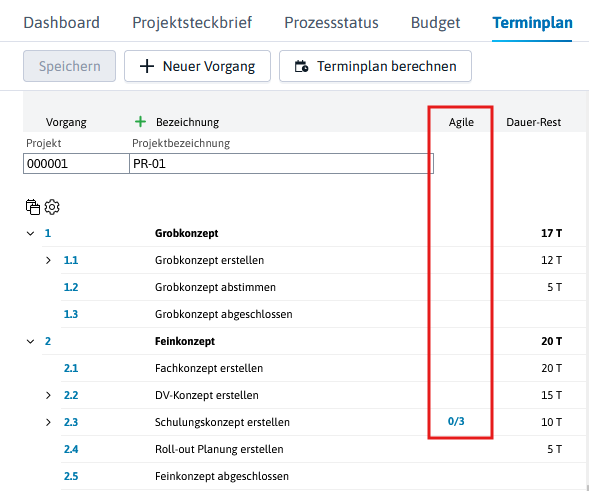
Task: Open the Projektsteckbrief tab
Action: click(x=192, y=23)
